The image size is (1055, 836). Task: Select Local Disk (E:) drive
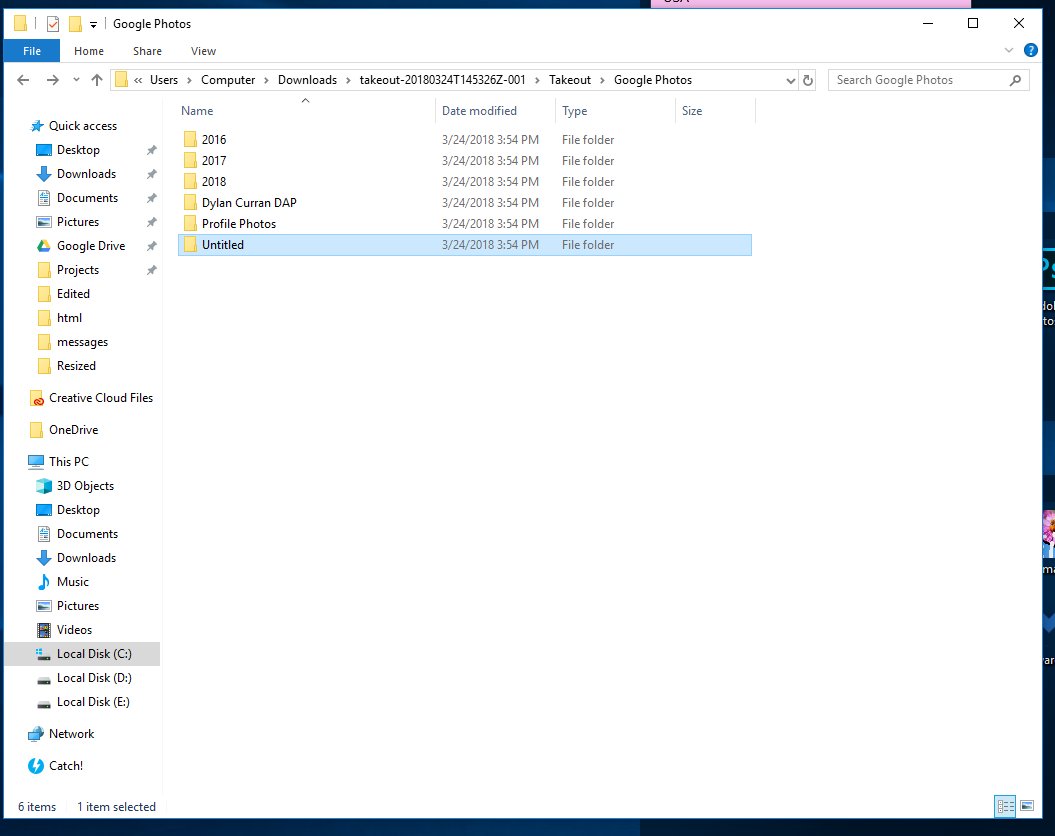[93, 702]
